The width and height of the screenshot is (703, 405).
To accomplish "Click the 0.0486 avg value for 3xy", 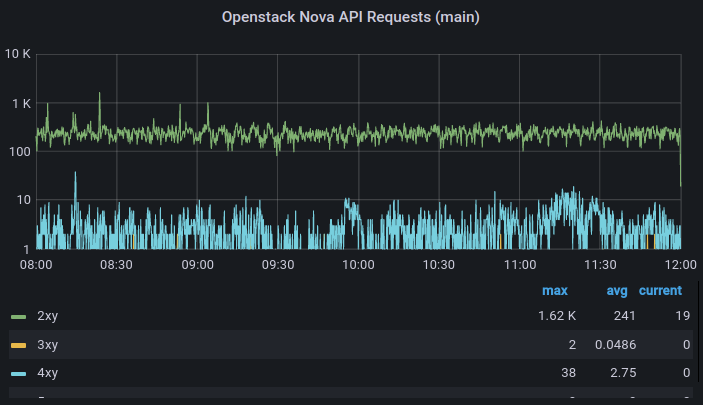I will [616, 344].
